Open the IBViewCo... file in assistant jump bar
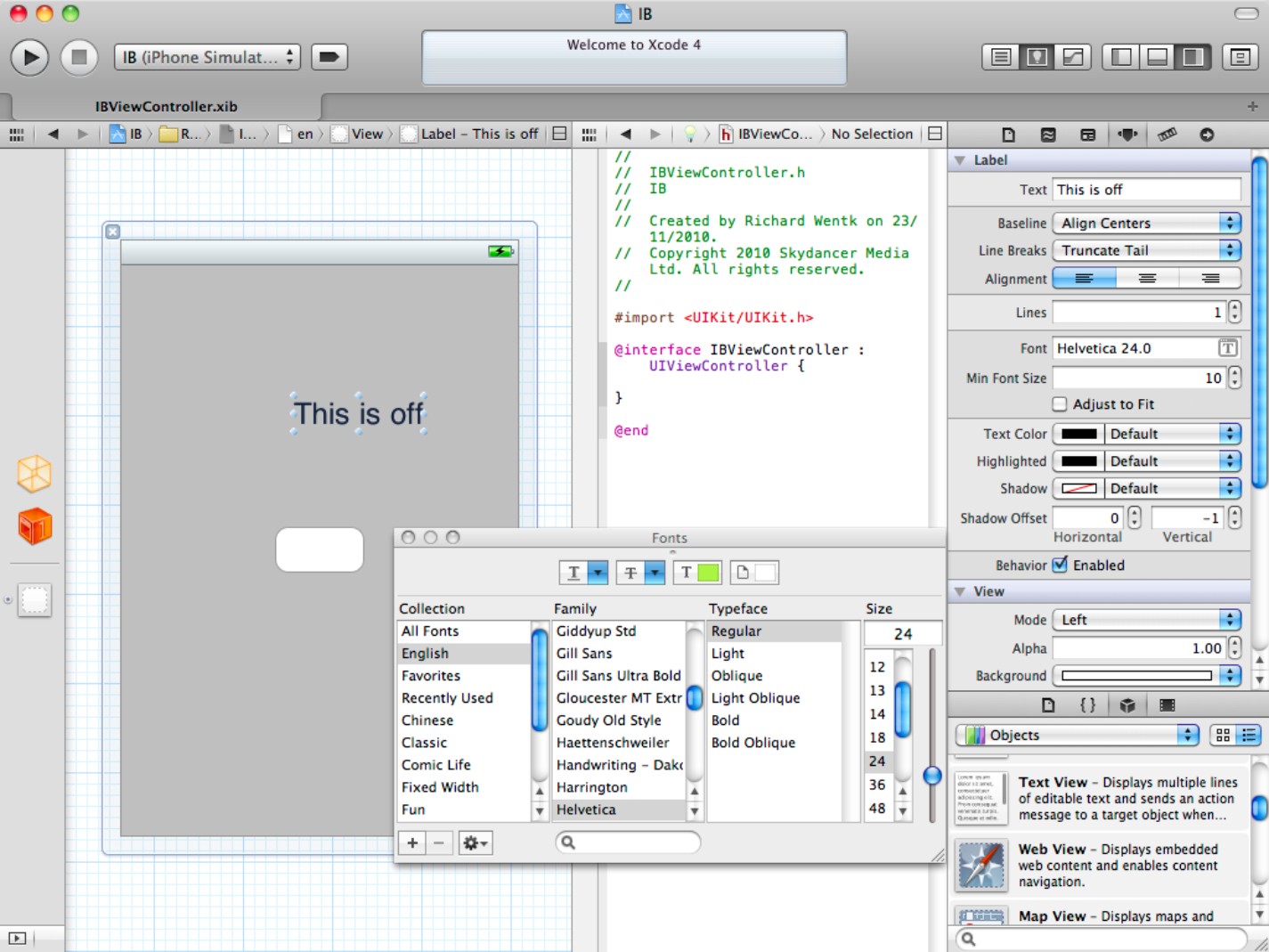Screen dimensions: 1269x952 point(766,134)
